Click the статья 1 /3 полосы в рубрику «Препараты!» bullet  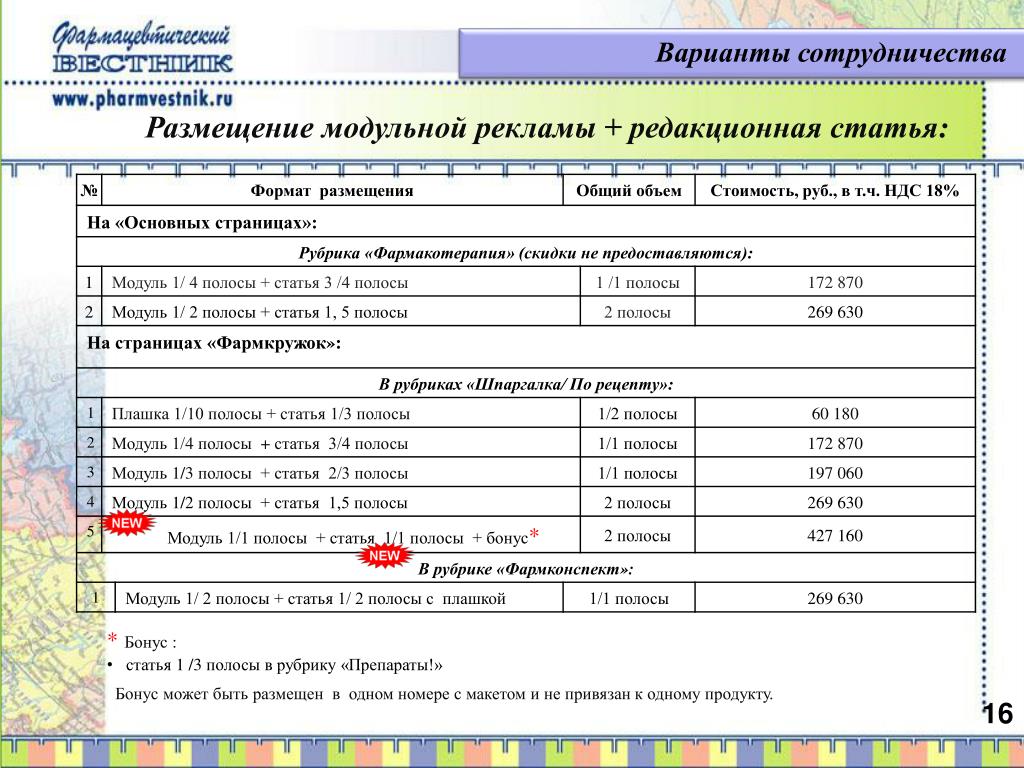[x=284, y=665]
